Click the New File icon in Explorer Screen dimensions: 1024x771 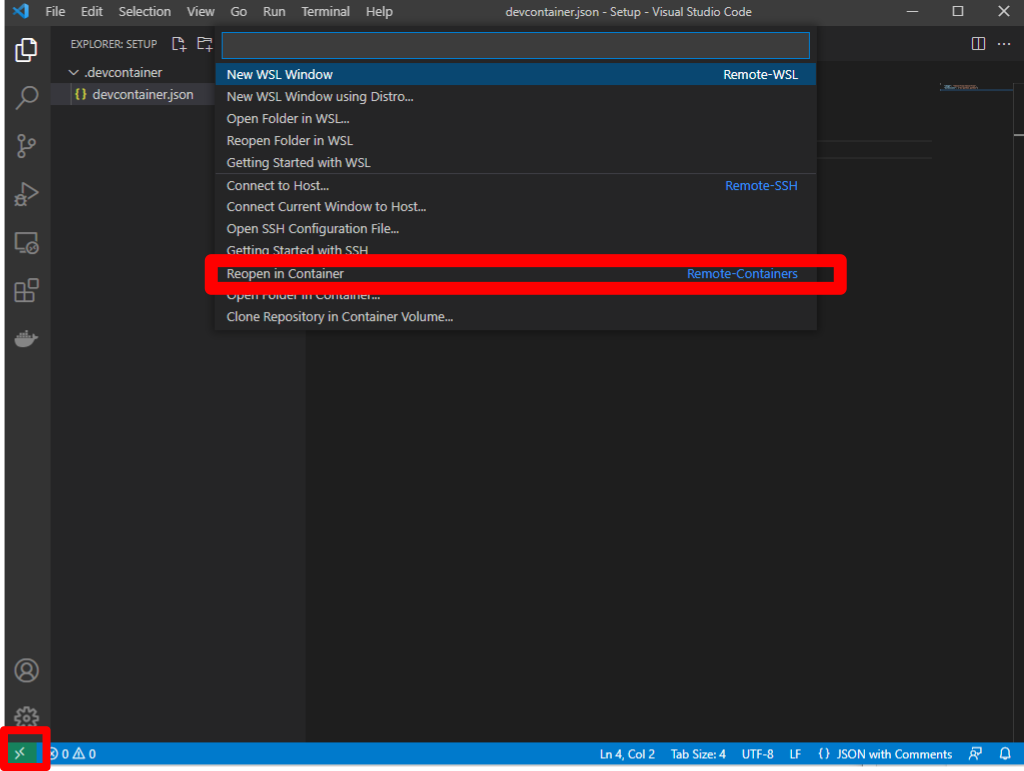click(x=179, y=44)
